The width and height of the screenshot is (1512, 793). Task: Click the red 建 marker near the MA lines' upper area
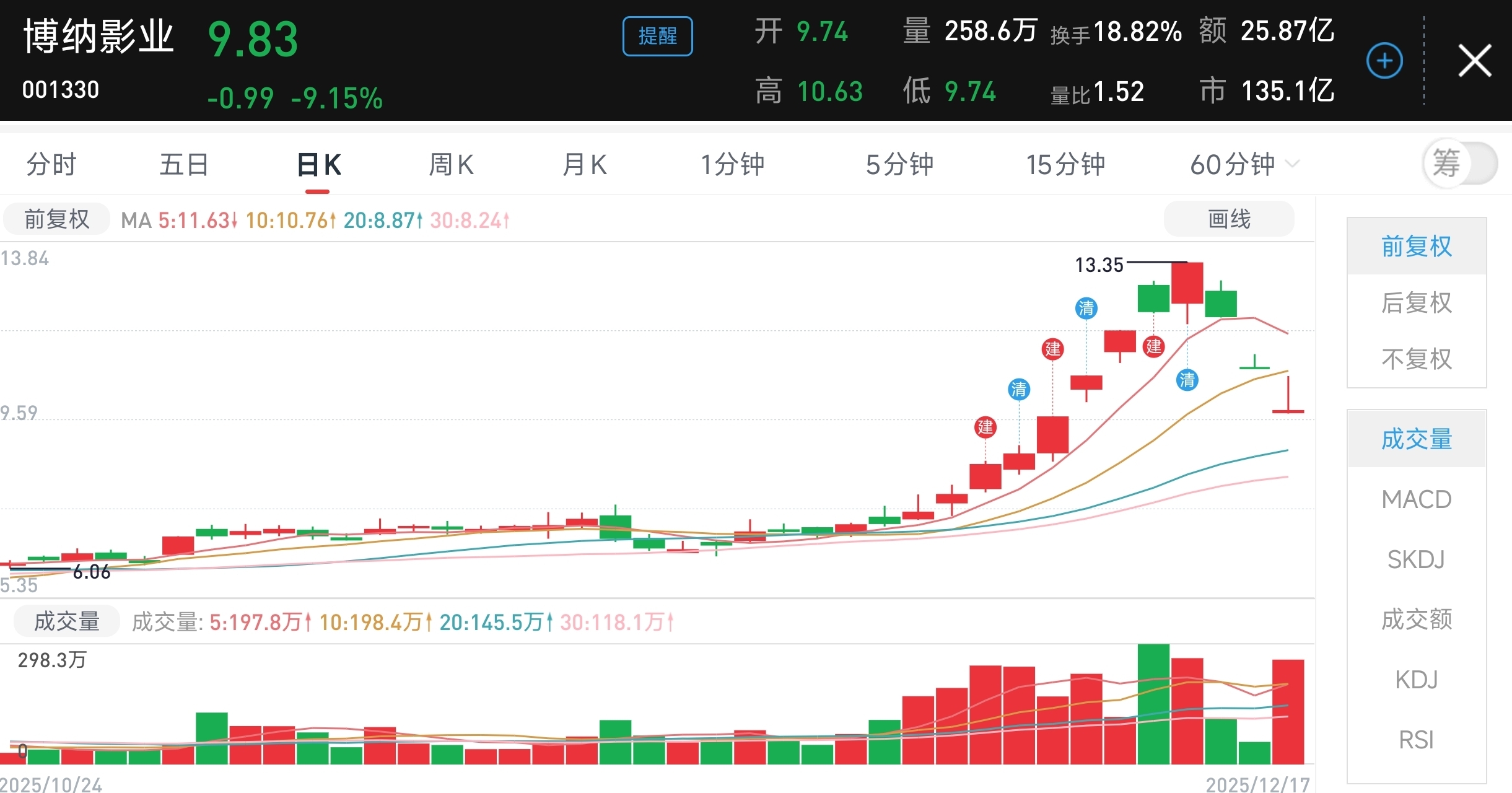1052,349
